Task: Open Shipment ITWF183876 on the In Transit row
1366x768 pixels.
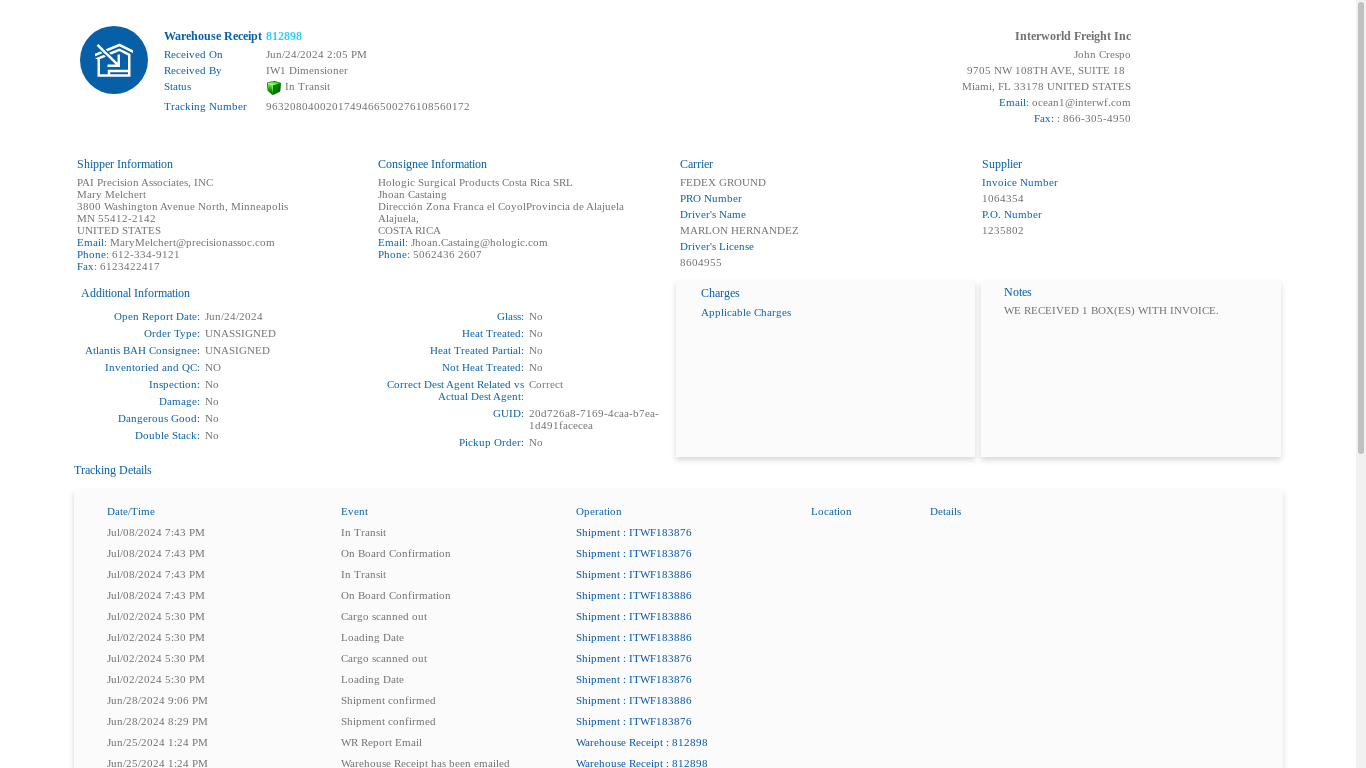Action: click(634, 532)
